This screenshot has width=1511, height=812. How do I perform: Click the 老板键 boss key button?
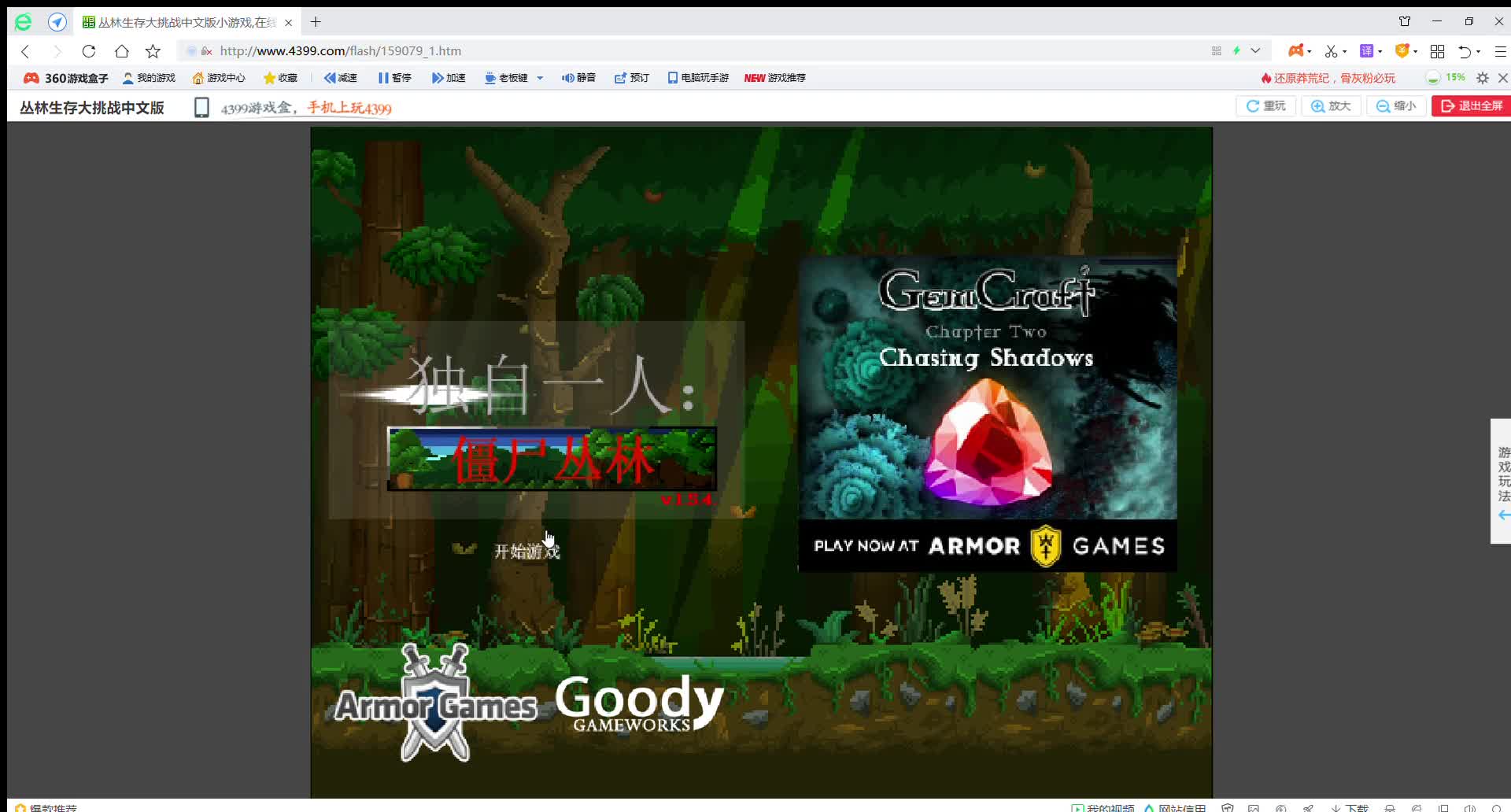click(x=506, y=78)
